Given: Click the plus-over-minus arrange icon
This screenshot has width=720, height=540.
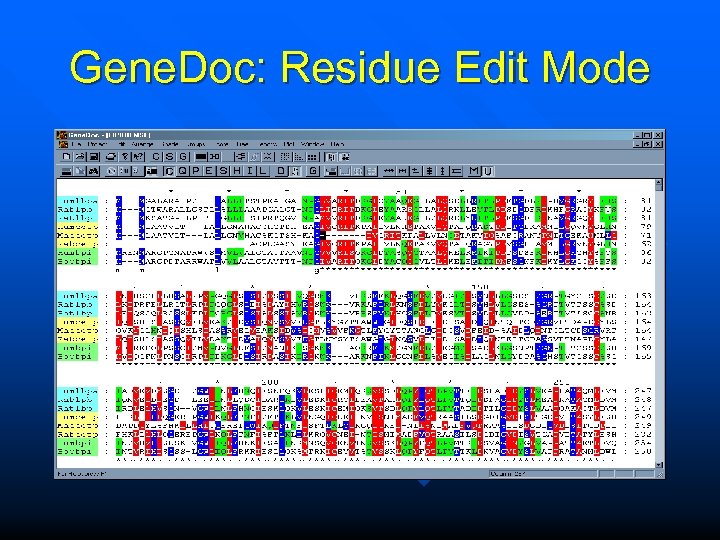Looking at the screenshot, I should 416,171.
